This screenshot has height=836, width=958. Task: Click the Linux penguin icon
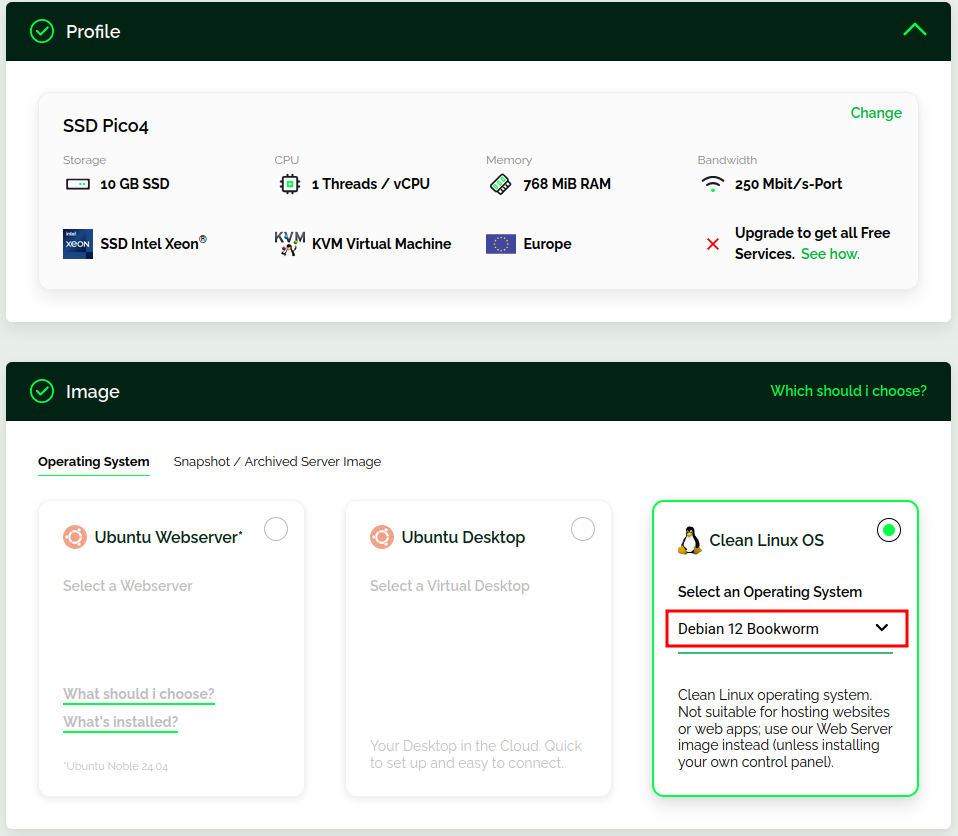689,540
